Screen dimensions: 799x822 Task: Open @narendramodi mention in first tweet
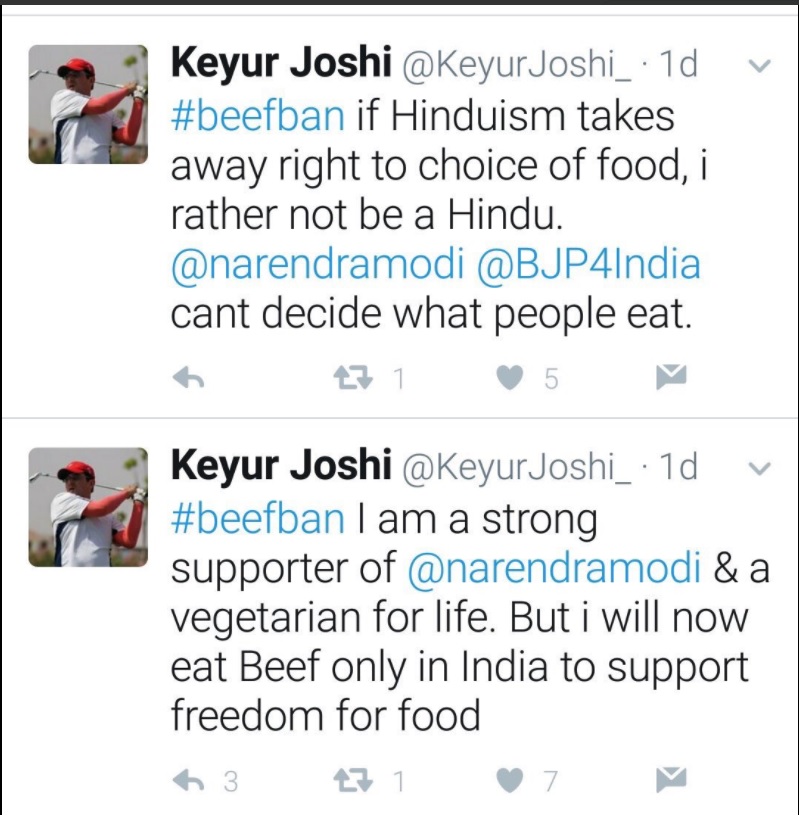pyautogui.click(x=318, y=266)
